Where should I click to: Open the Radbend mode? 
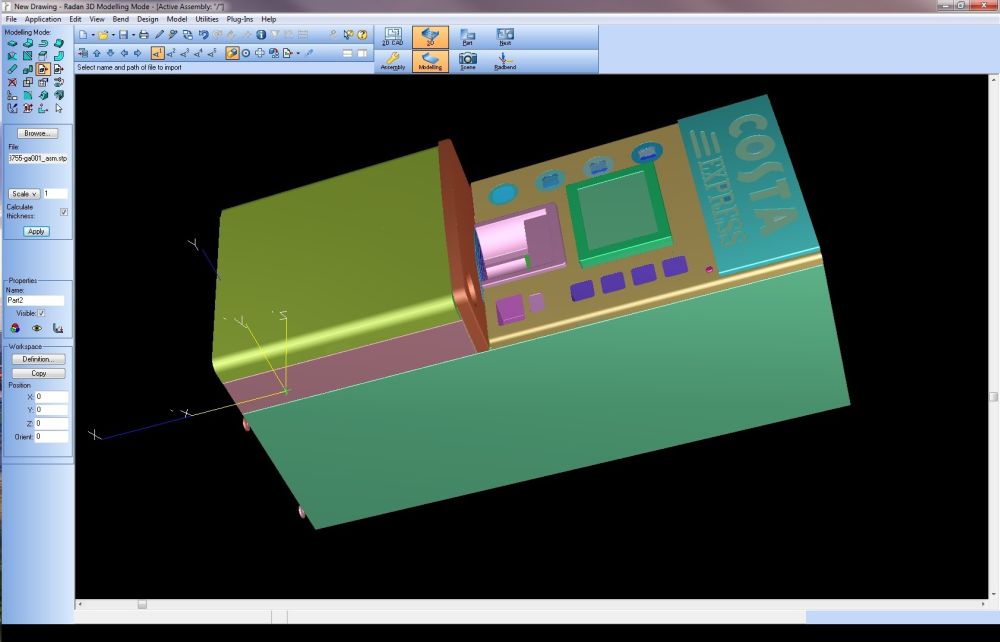505,61
